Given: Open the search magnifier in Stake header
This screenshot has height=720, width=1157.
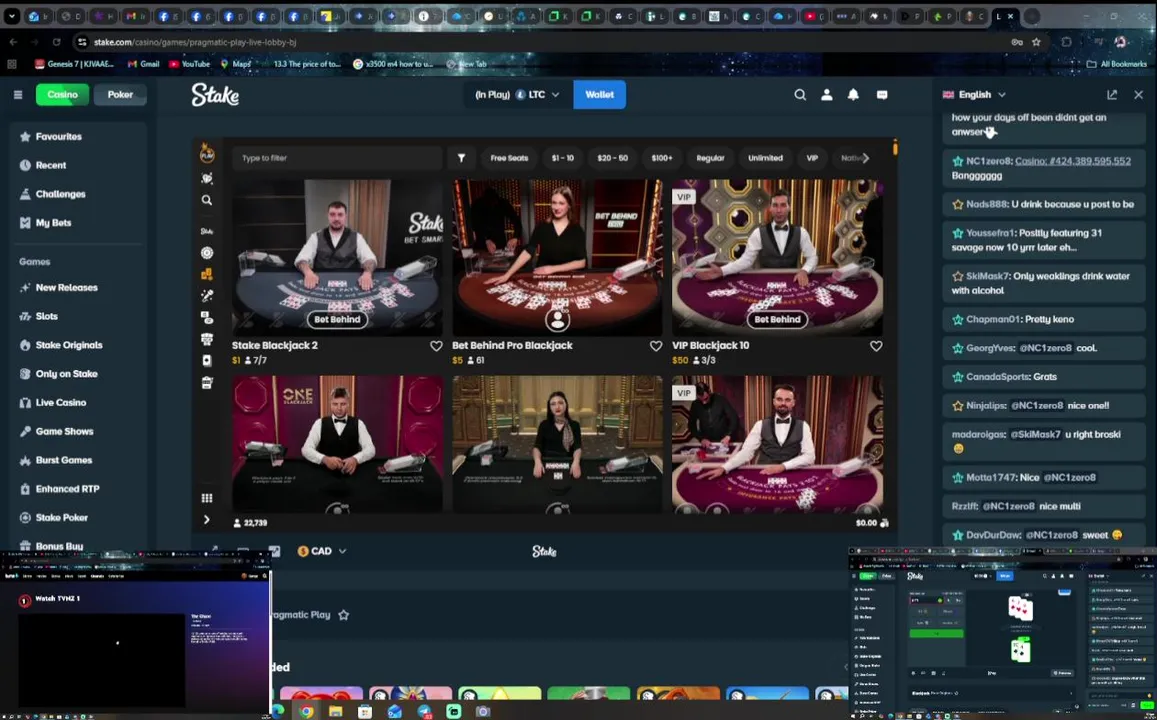Looking at the screenshot, I should [800, 94].
